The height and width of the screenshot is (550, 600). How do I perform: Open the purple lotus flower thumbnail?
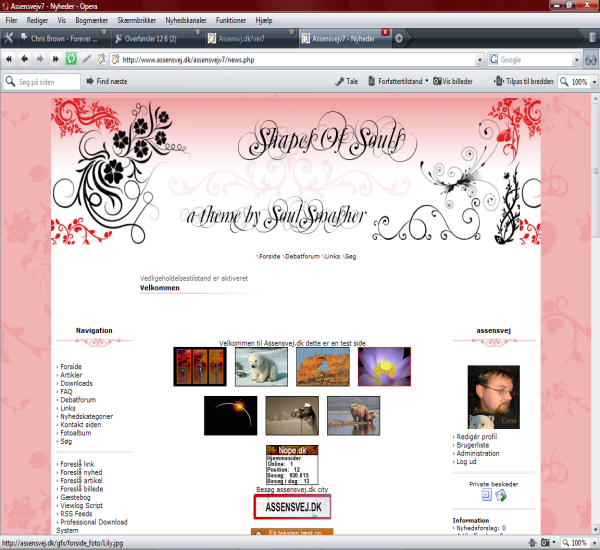pos(384,367)
